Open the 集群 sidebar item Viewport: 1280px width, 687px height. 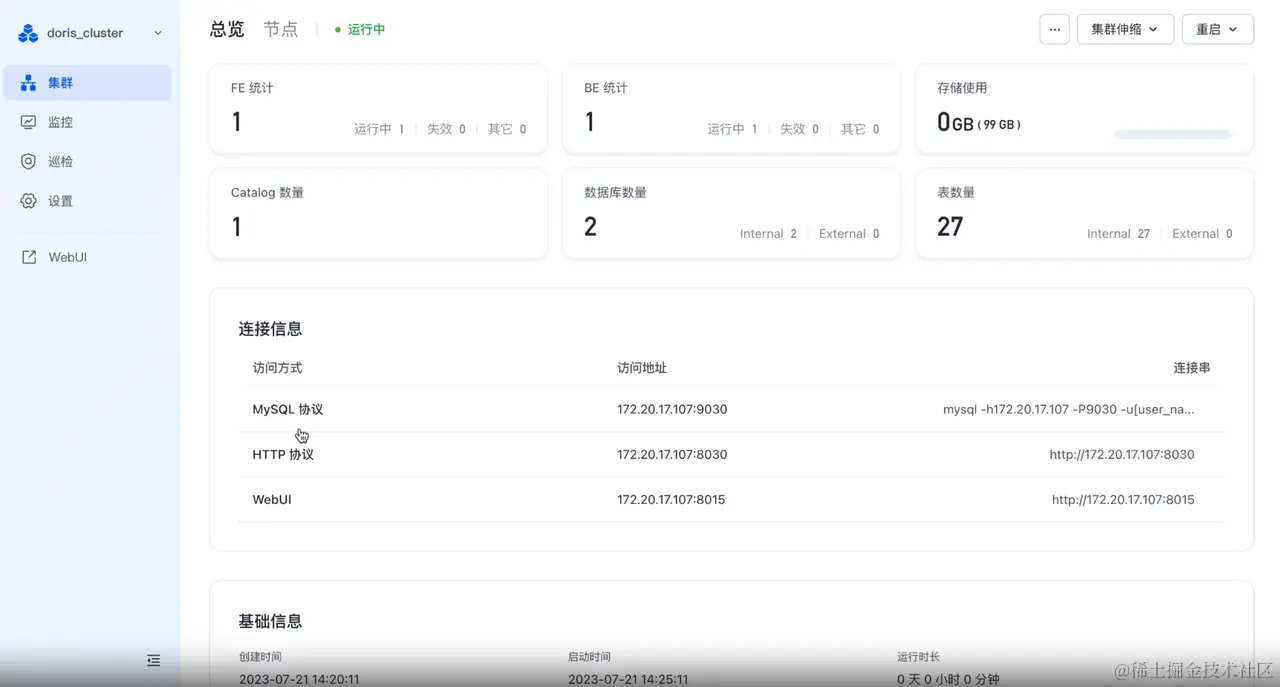point(87,83)
